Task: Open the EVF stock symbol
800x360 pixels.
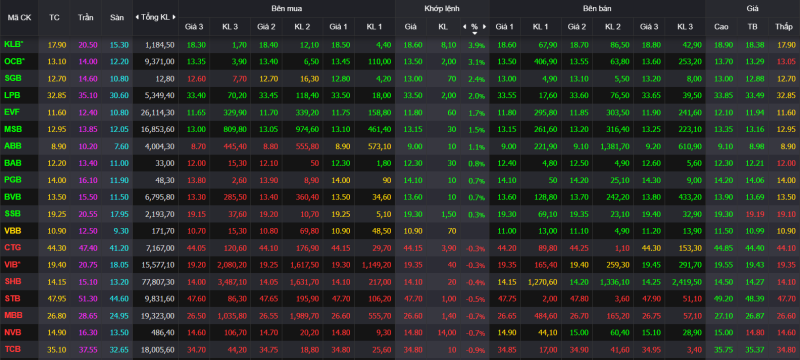Action: (12, 112)
